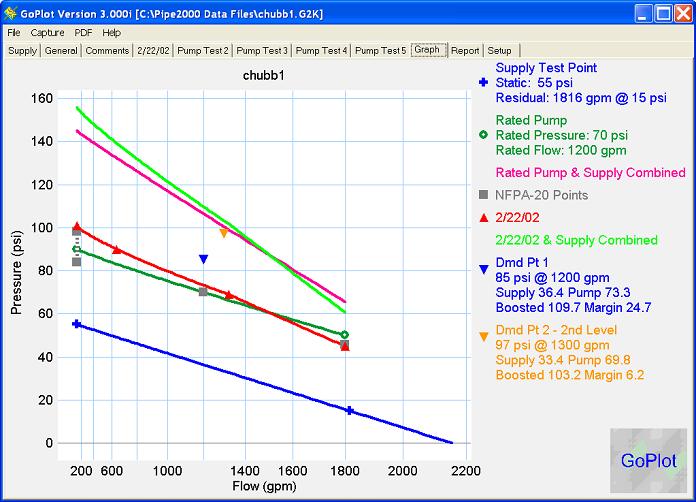Switch to the Supply tab

22,51
